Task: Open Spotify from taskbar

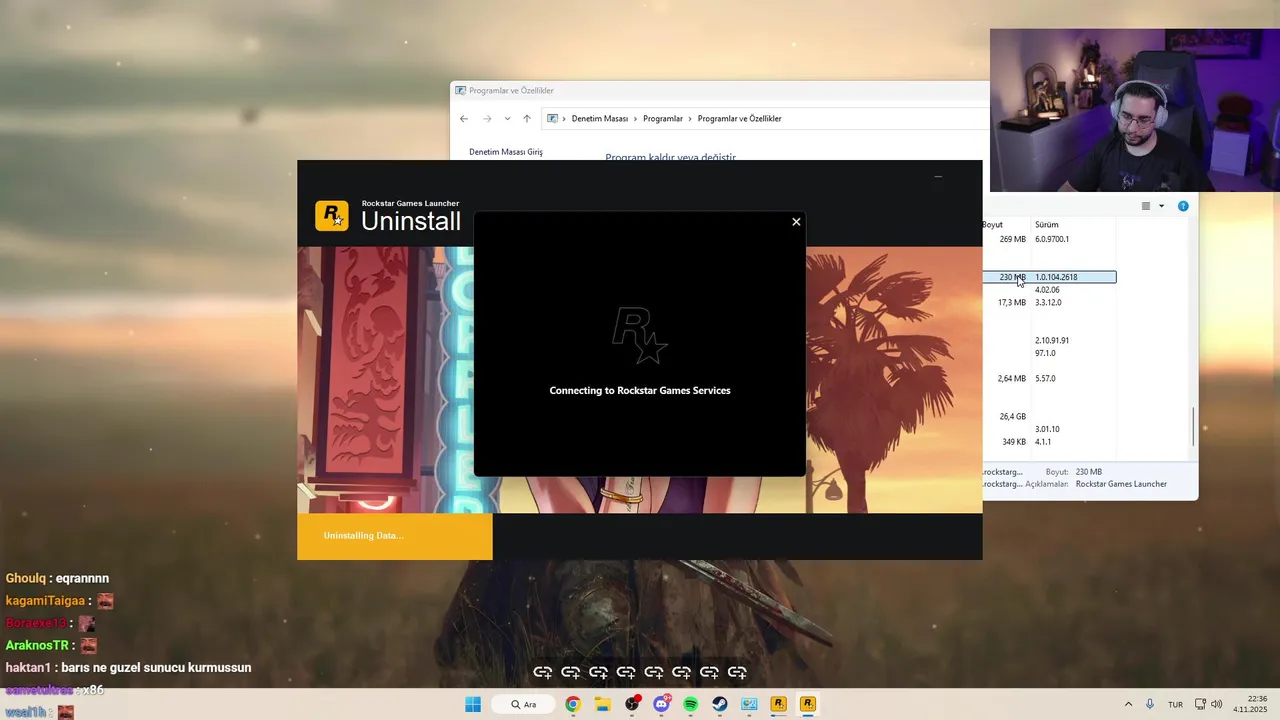Action: point(690,704)
